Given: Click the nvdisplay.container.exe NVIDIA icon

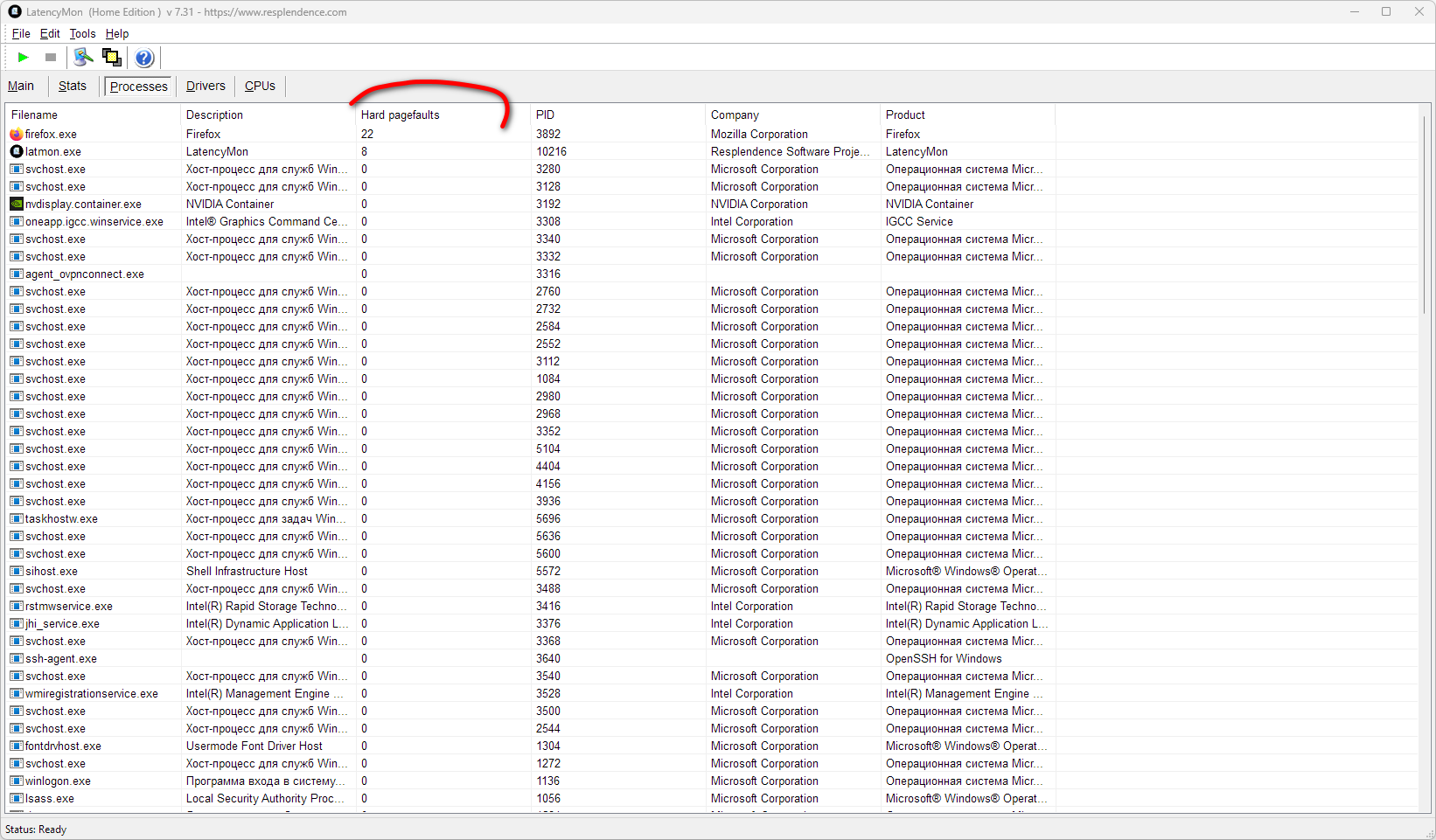Looking at the screenshot, I should 17,205.
